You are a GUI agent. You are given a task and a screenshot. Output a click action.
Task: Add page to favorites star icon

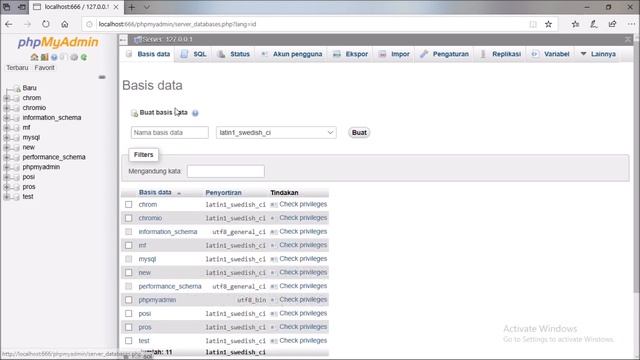tap(549, 24)
